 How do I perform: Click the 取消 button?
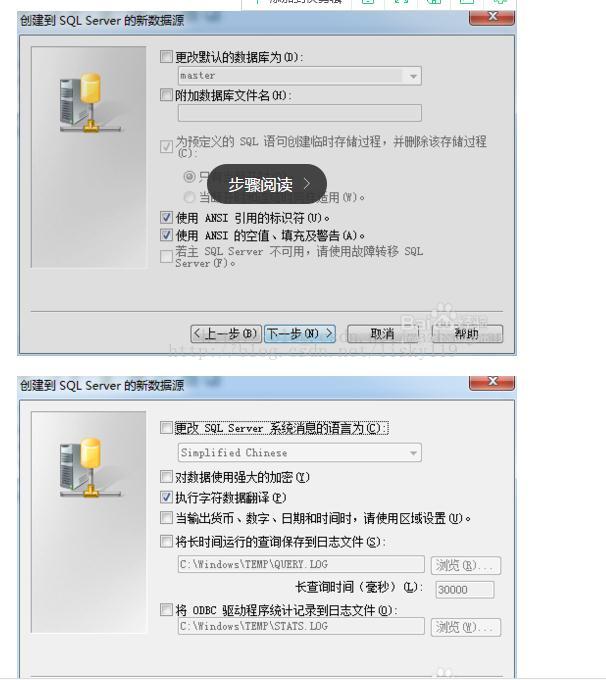tap(382, 333)
